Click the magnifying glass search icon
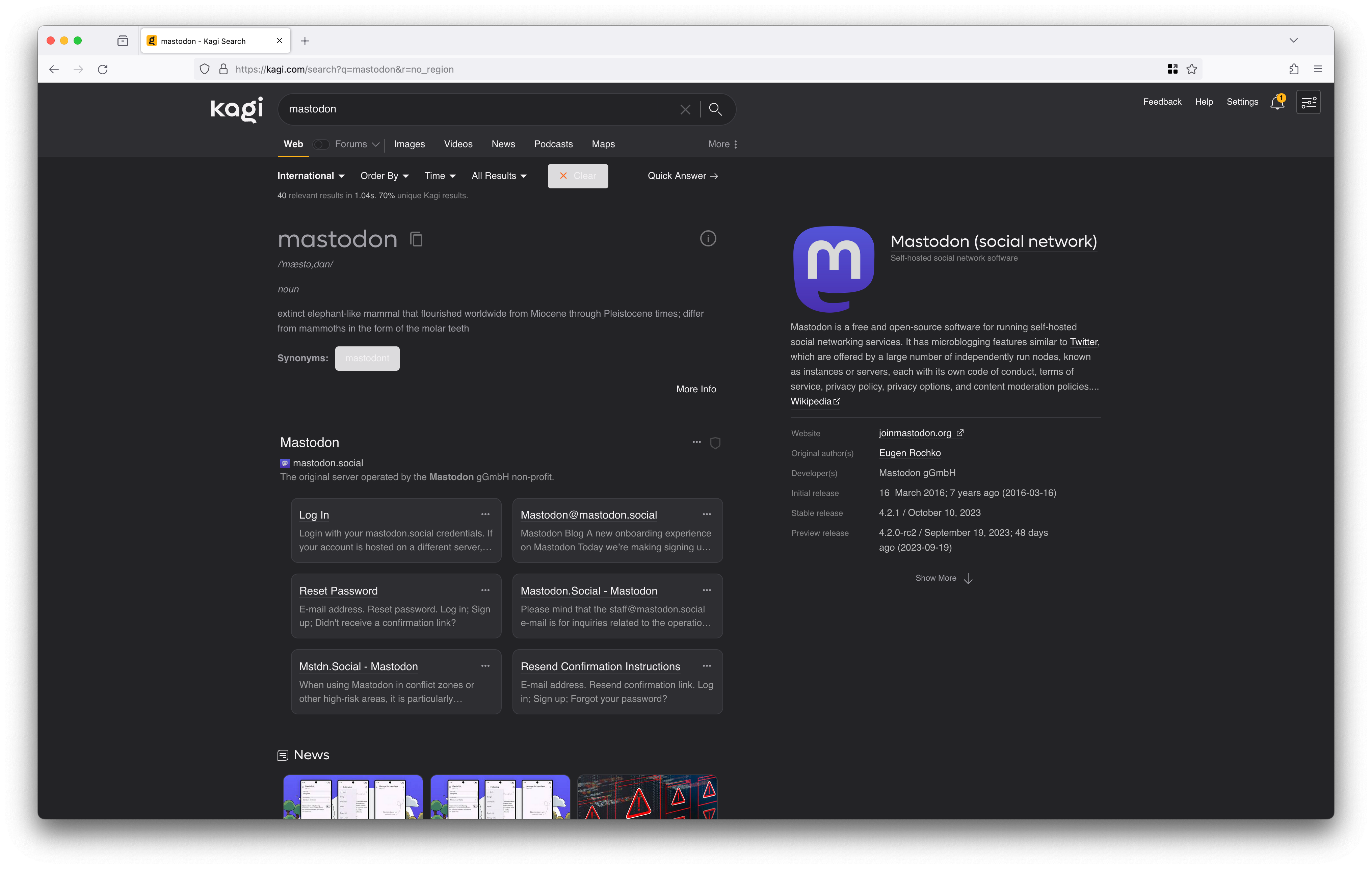The width and height of the screenshot is (1372, 869). [x=715, y=109]
